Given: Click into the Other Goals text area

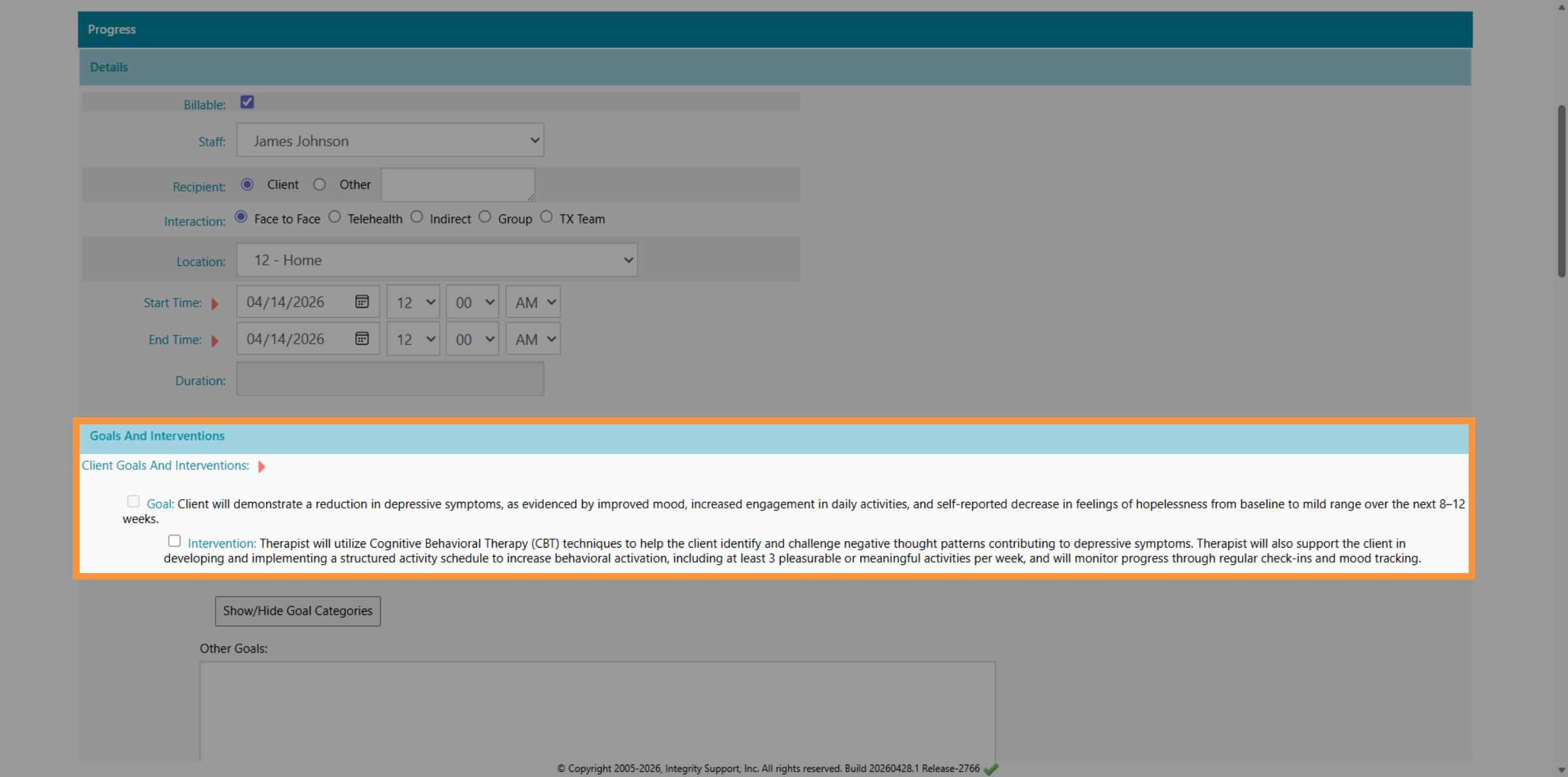Looking at the screenshot, I should click(x=597, y=711).
